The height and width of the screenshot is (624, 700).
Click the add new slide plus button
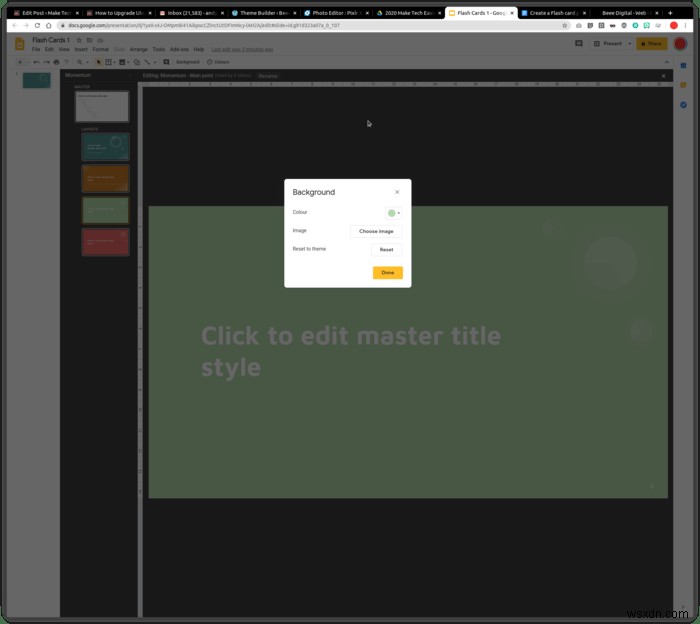click(x=20, y=62)
